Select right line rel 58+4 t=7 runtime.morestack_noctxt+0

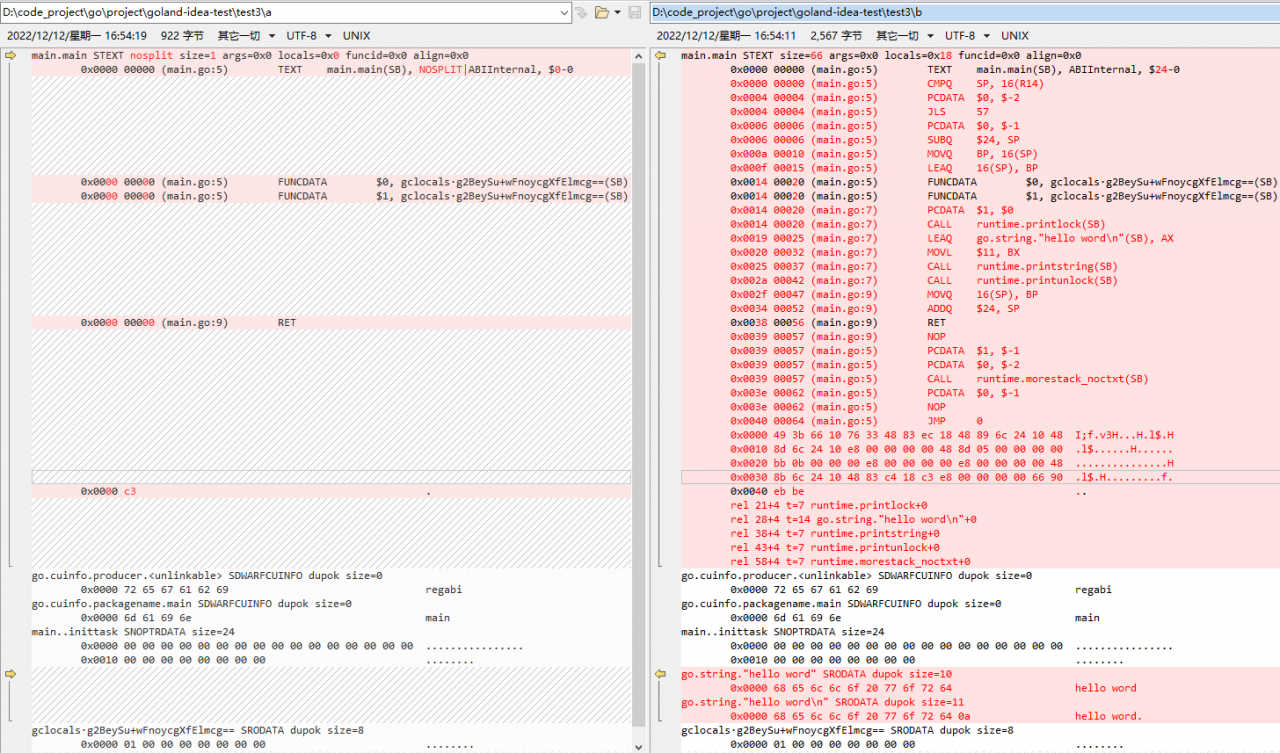978,562
